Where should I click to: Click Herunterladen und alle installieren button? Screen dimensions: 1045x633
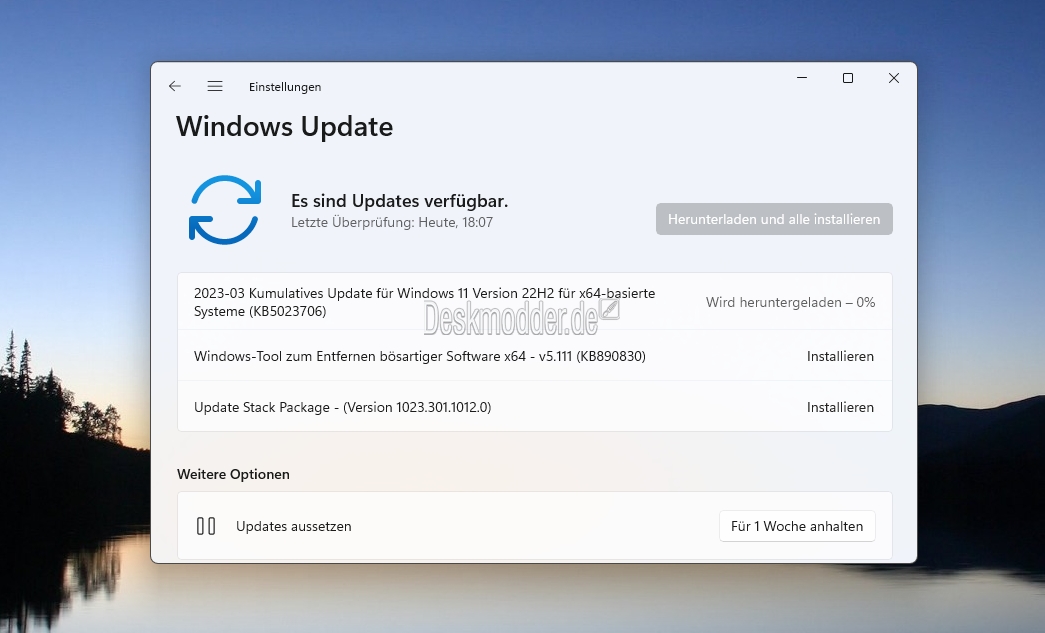pyautogui.click(x=774, y=219)
